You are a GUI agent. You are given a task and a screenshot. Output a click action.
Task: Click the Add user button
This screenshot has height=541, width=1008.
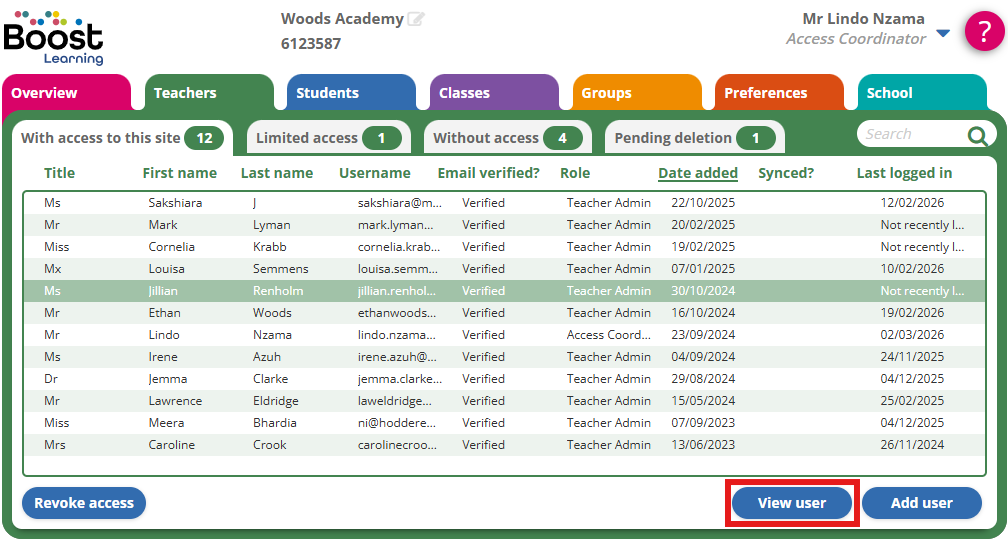coord(921,503)
